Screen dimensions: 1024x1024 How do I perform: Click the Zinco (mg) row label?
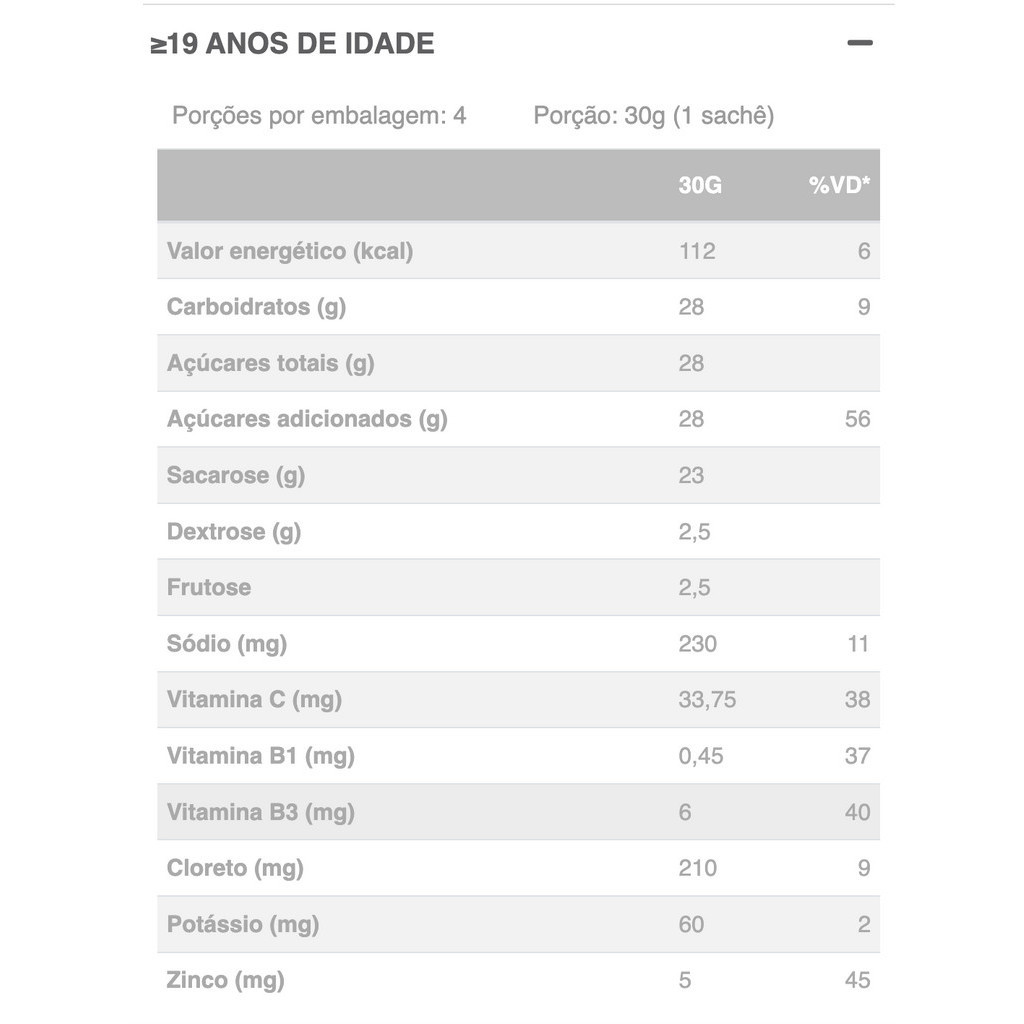(x=226, y=980)
